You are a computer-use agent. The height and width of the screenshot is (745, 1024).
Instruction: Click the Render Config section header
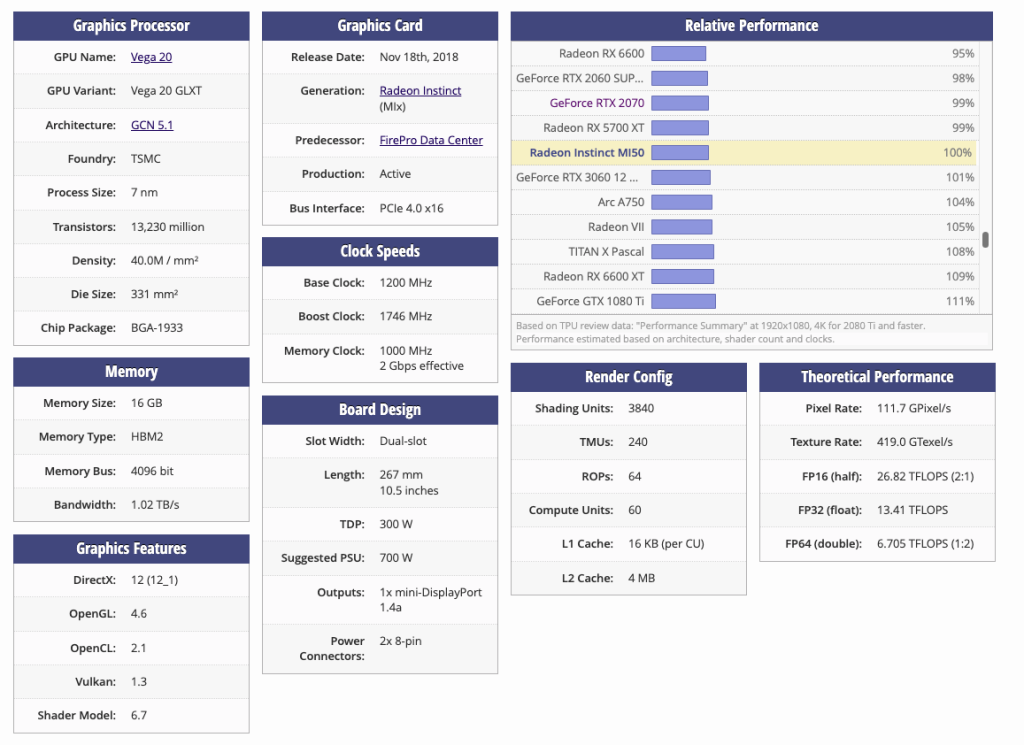629,377
